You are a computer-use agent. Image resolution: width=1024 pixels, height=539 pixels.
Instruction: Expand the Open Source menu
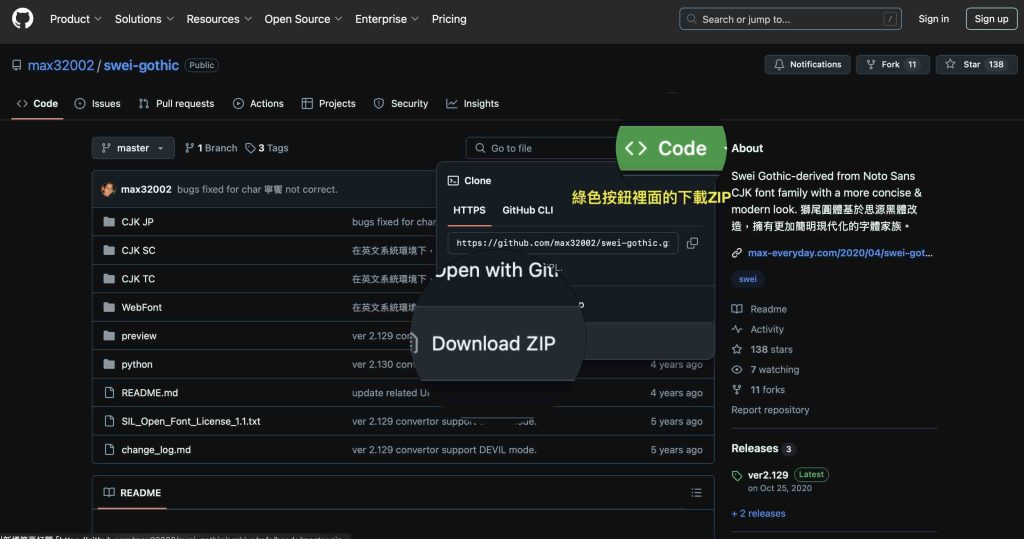pos(303,19)
